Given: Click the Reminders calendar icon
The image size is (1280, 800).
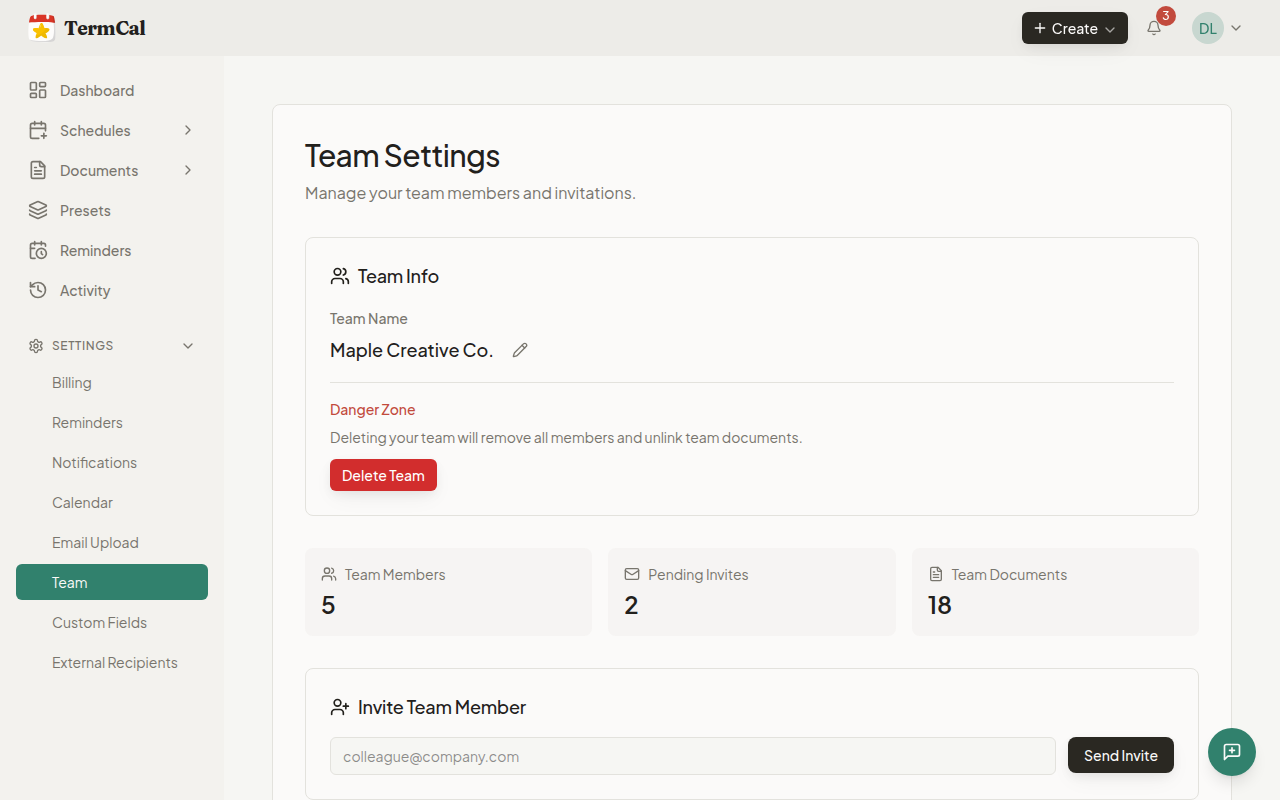Looking at the screenshot, I should pyautogui.click(x=38, y=250).
